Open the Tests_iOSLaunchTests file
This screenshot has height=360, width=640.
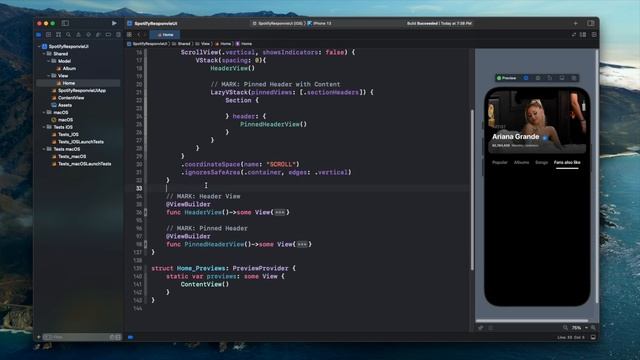pyautogui.click(x=78, y=142)
